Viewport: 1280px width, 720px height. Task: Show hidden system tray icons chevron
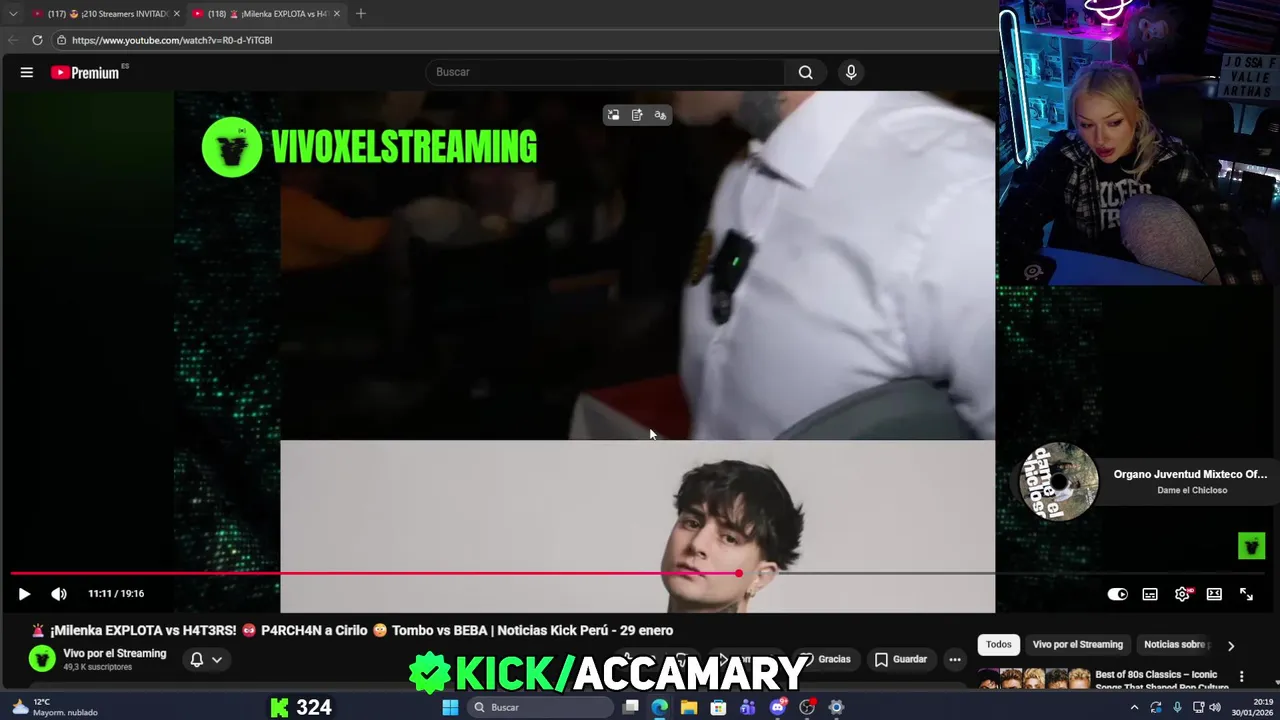pos(1134,707)
